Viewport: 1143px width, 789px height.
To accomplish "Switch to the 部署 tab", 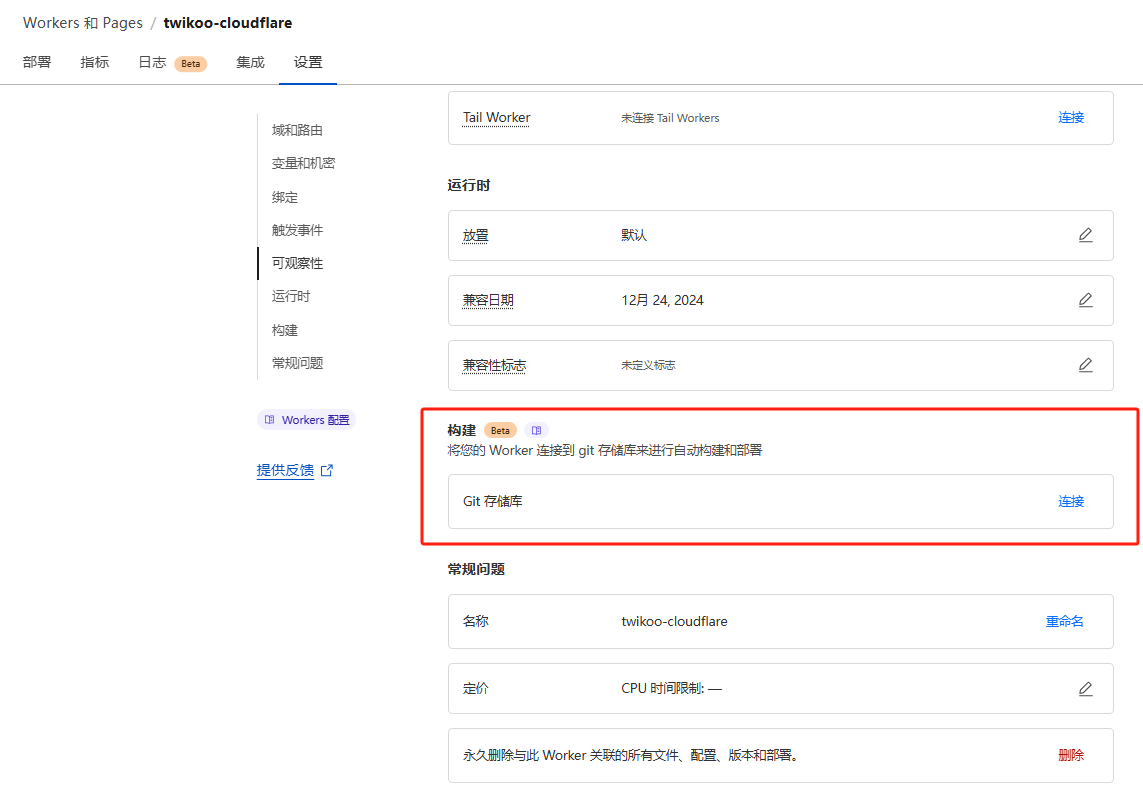I will coord(36,62).
